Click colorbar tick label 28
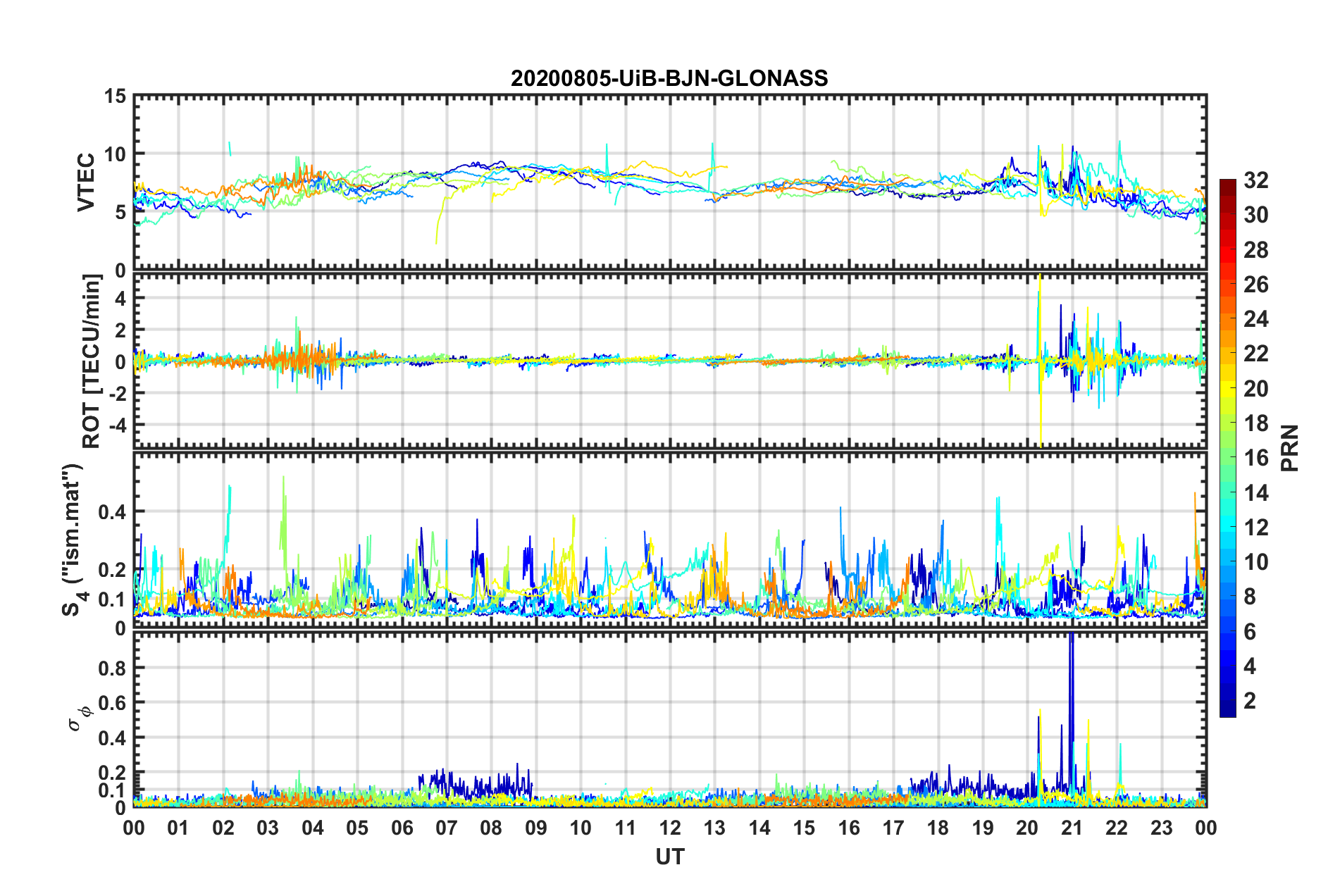The height and width of the screenshot is (896, 1340). pos(1256,250)
